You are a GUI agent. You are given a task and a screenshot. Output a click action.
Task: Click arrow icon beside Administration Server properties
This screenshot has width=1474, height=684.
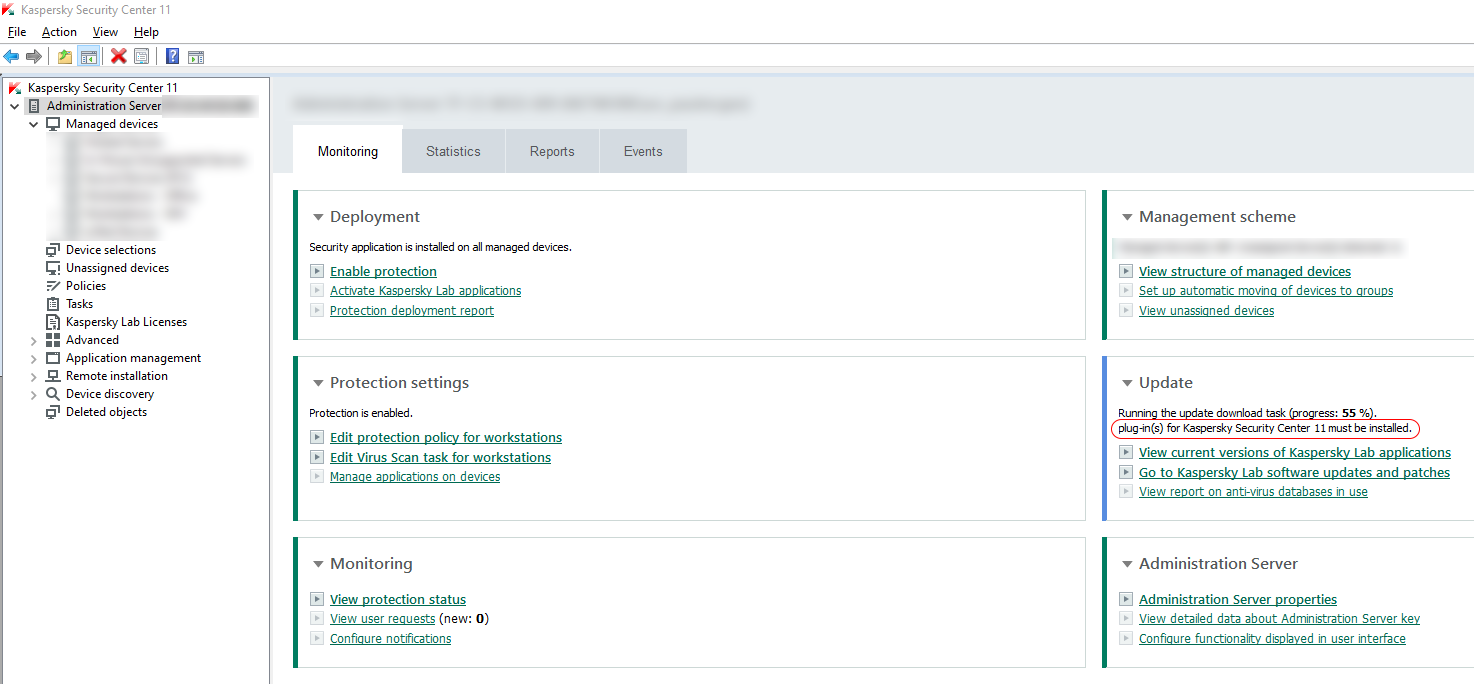coord(1126,599)
